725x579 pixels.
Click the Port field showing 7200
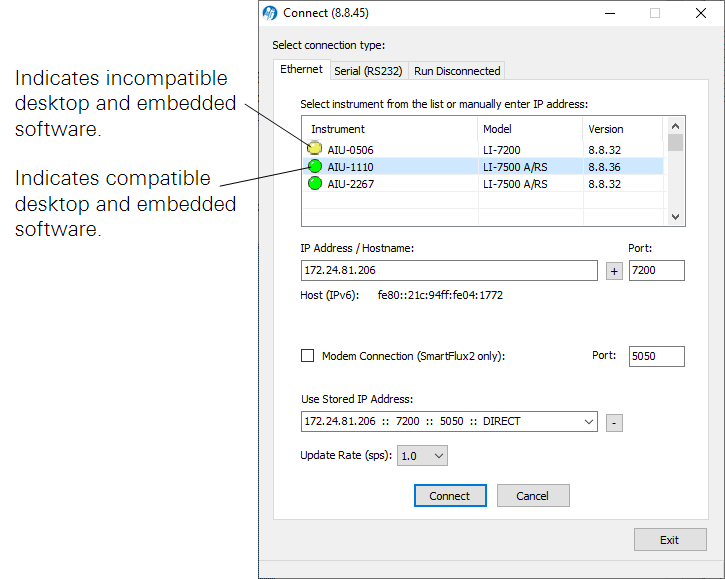pos(657,270)
